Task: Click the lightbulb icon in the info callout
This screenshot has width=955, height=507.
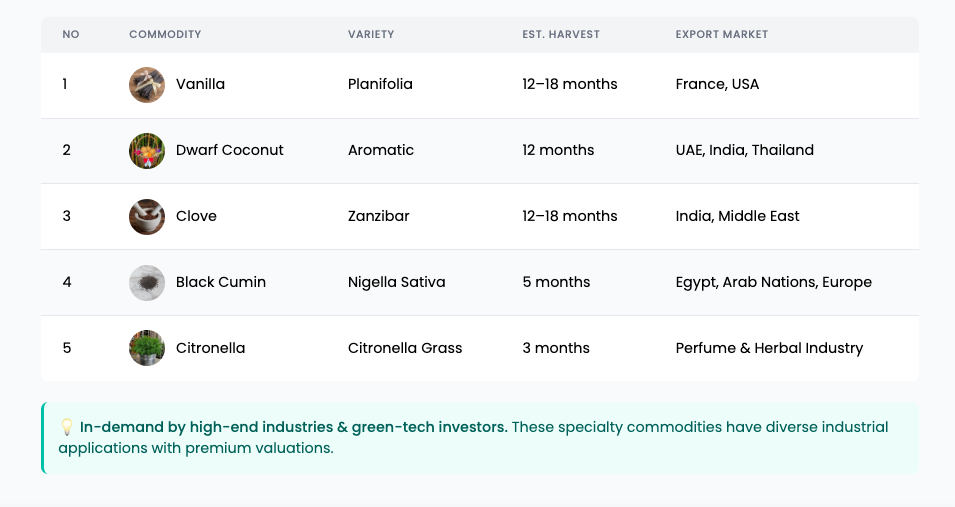Action: [x=66, y=427]
